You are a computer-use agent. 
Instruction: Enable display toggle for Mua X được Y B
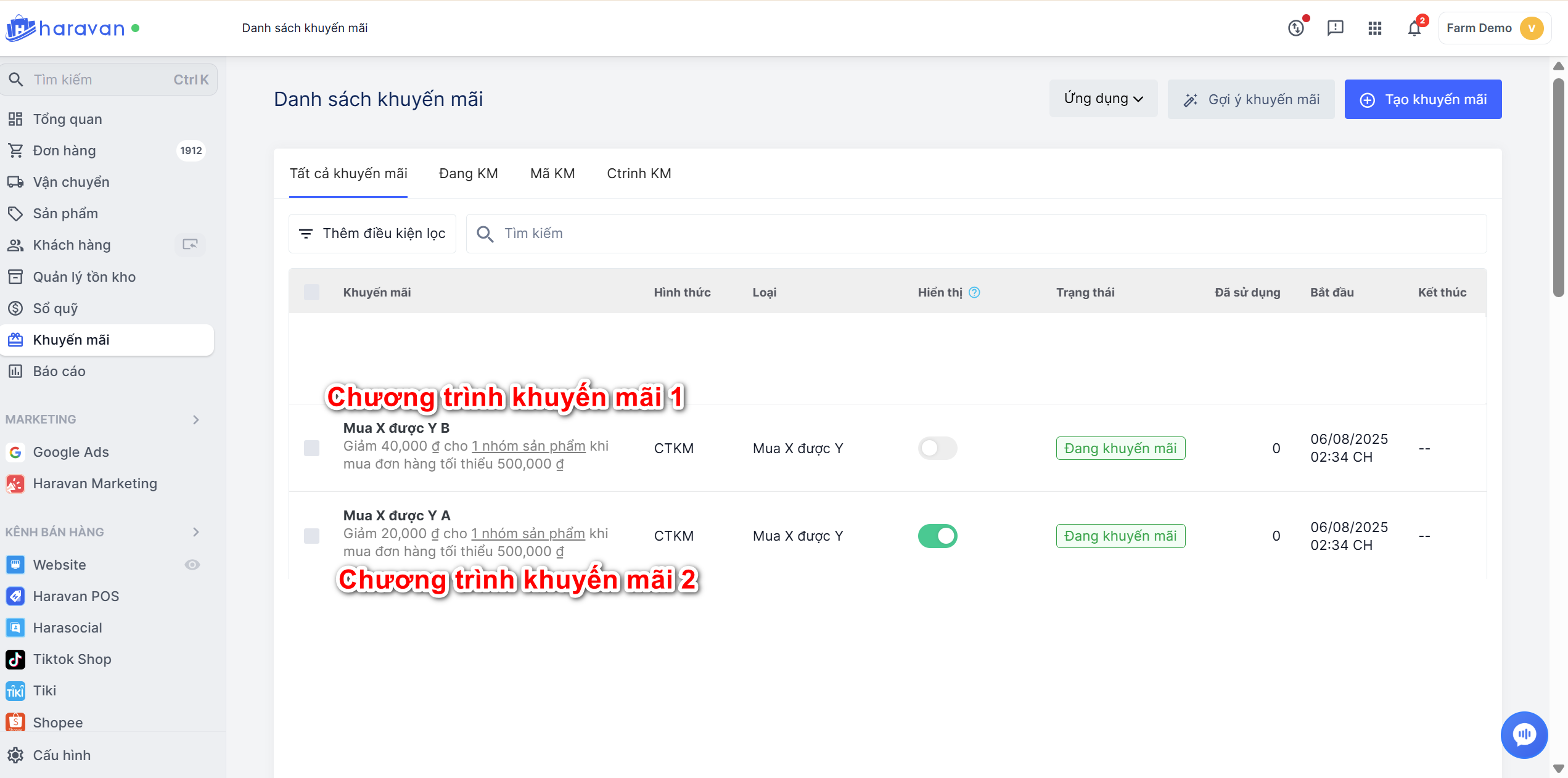[x=937, y=448]
